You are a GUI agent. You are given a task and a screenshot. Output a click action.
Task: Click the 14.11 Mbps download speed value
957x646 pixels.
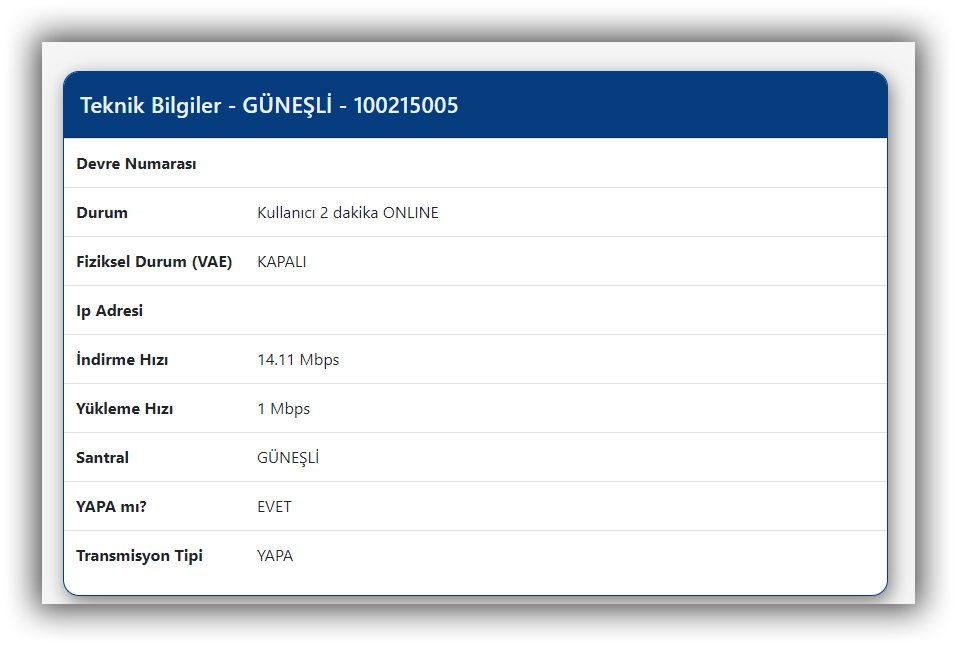point(298,360)
